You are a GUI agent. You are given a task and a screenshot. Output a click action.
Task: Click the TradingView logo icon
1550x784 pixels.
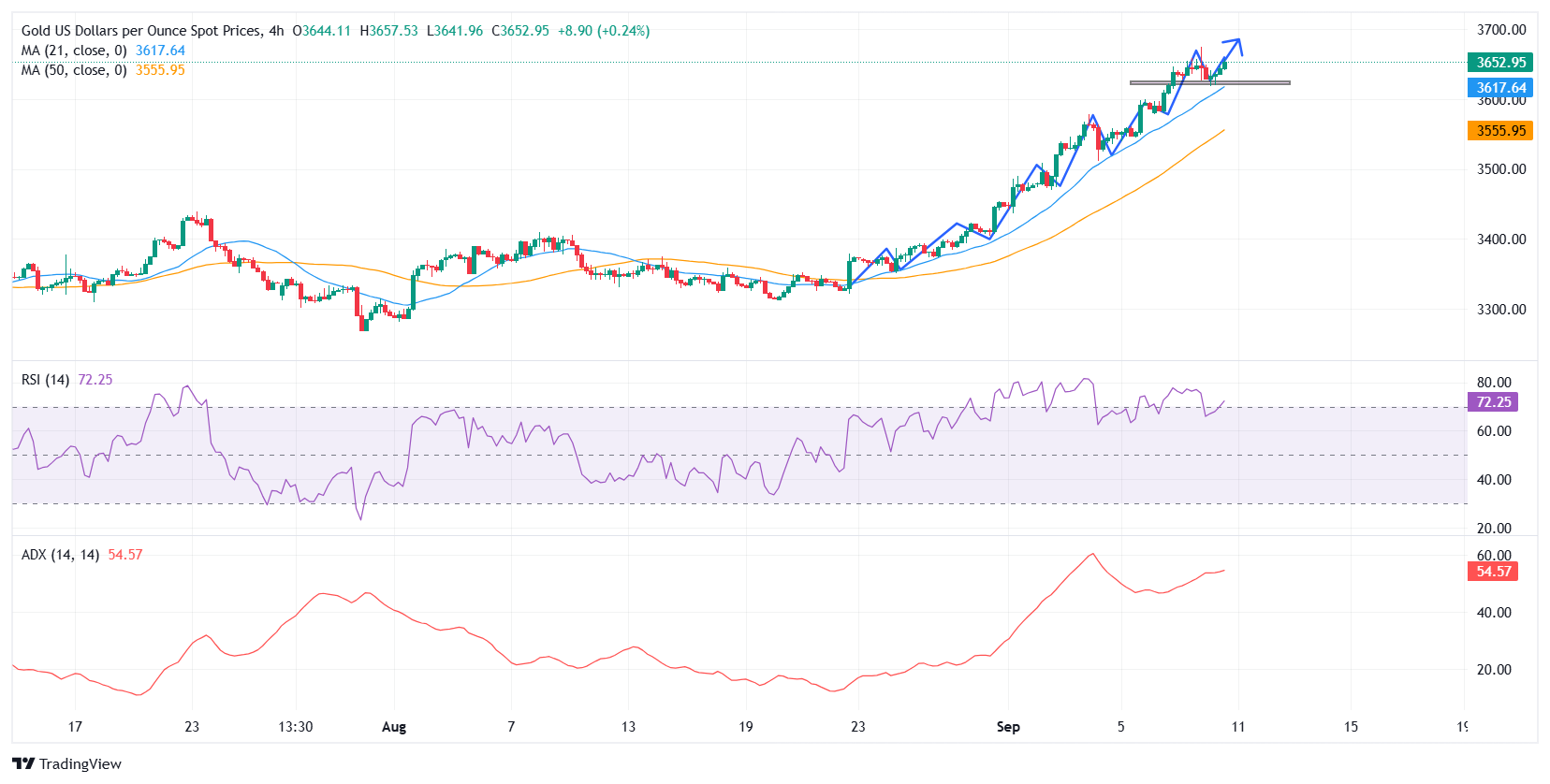tap(23, 763)
